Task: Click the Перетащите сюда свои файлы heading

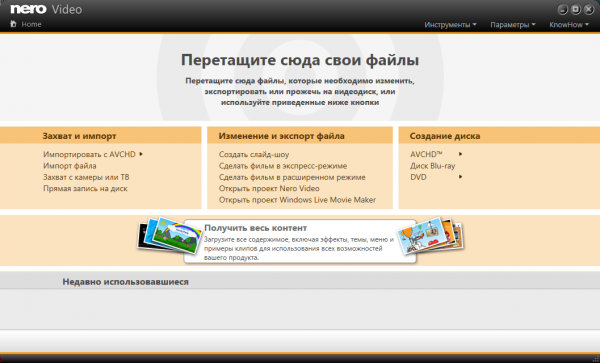Action: point(300,60)
